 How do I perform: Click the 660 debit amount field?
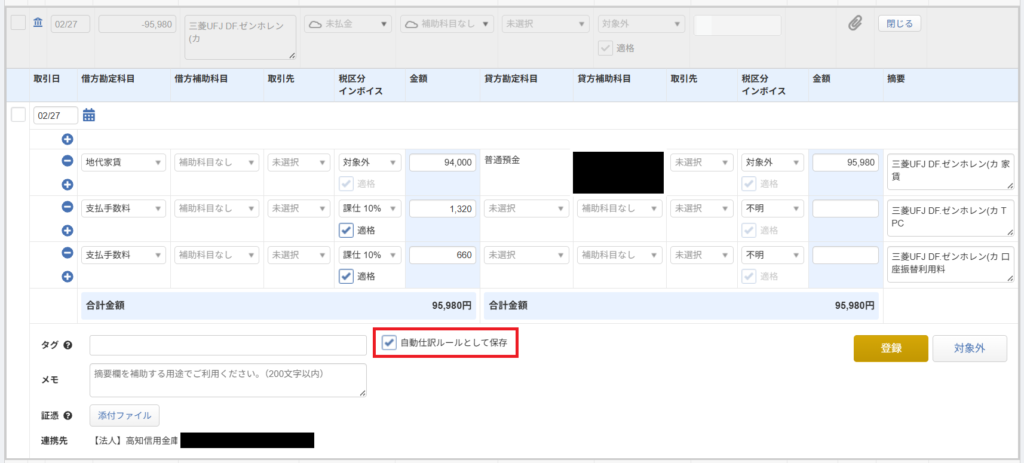(x=442, y=255)
